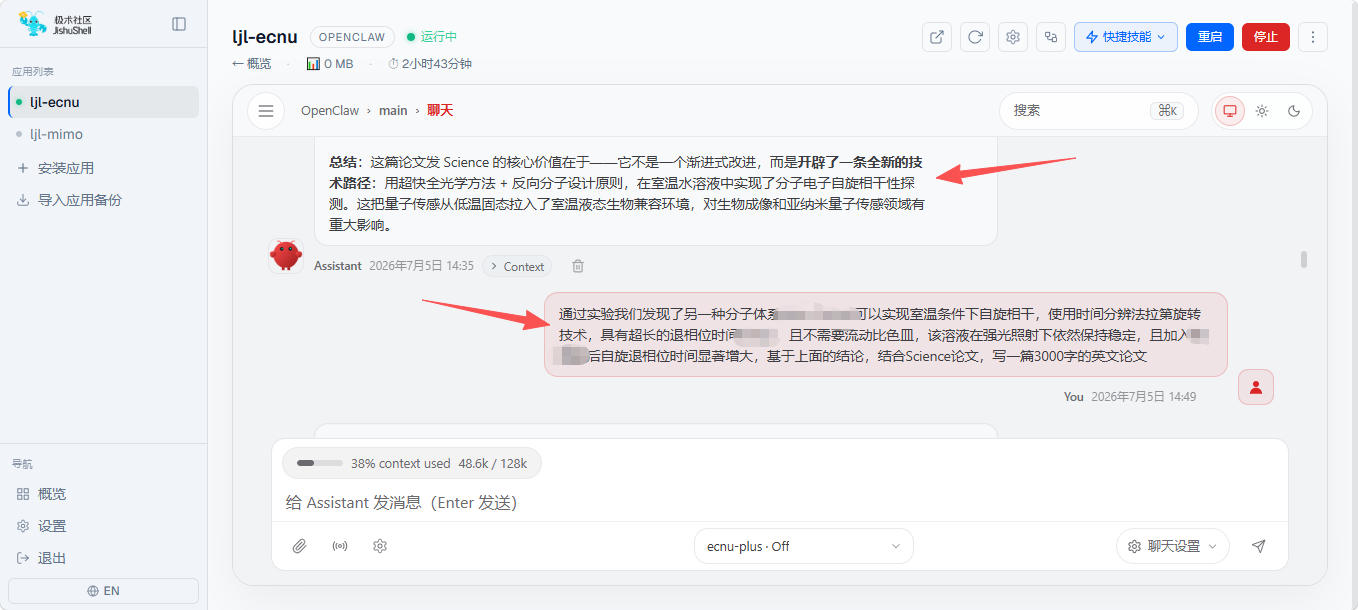Select the ljl-mimo app in the list
The image size is (1358, 610).
click(104, 134)
